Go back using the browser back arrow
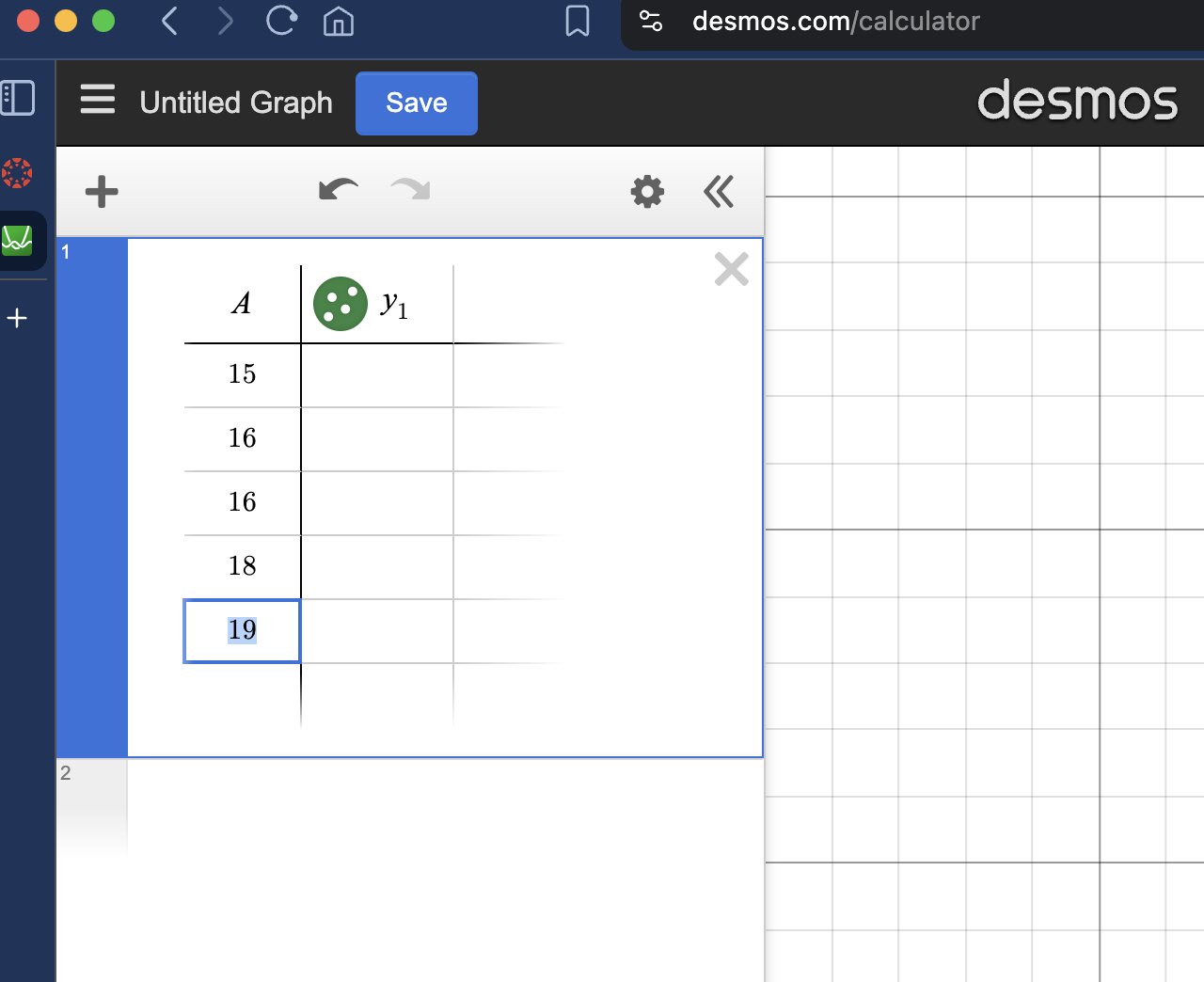1204x982 pixels. click(x=169, y=22)
